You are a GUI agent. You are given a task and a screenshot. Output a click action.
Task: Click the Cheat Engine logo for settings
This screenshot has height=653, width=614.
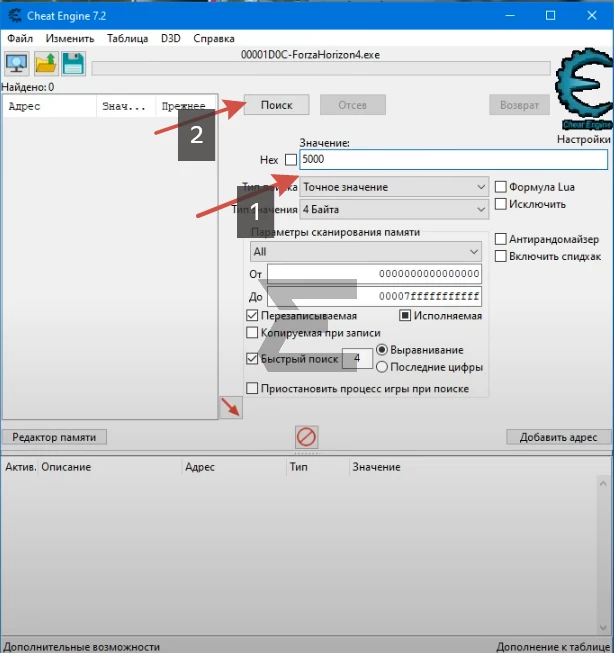point(584,89)
